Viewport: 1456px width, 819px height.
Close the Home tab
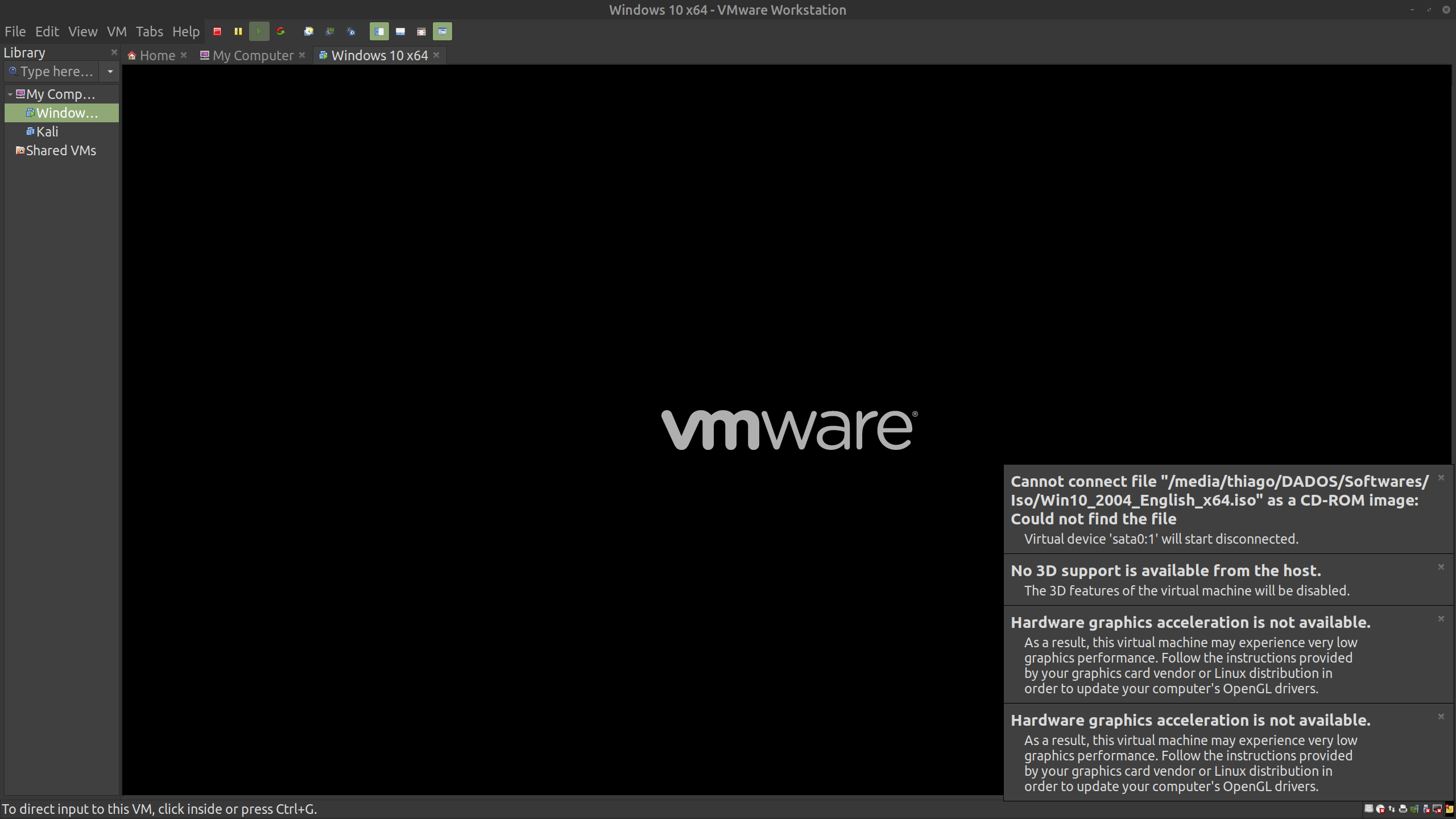click(184, 55)
